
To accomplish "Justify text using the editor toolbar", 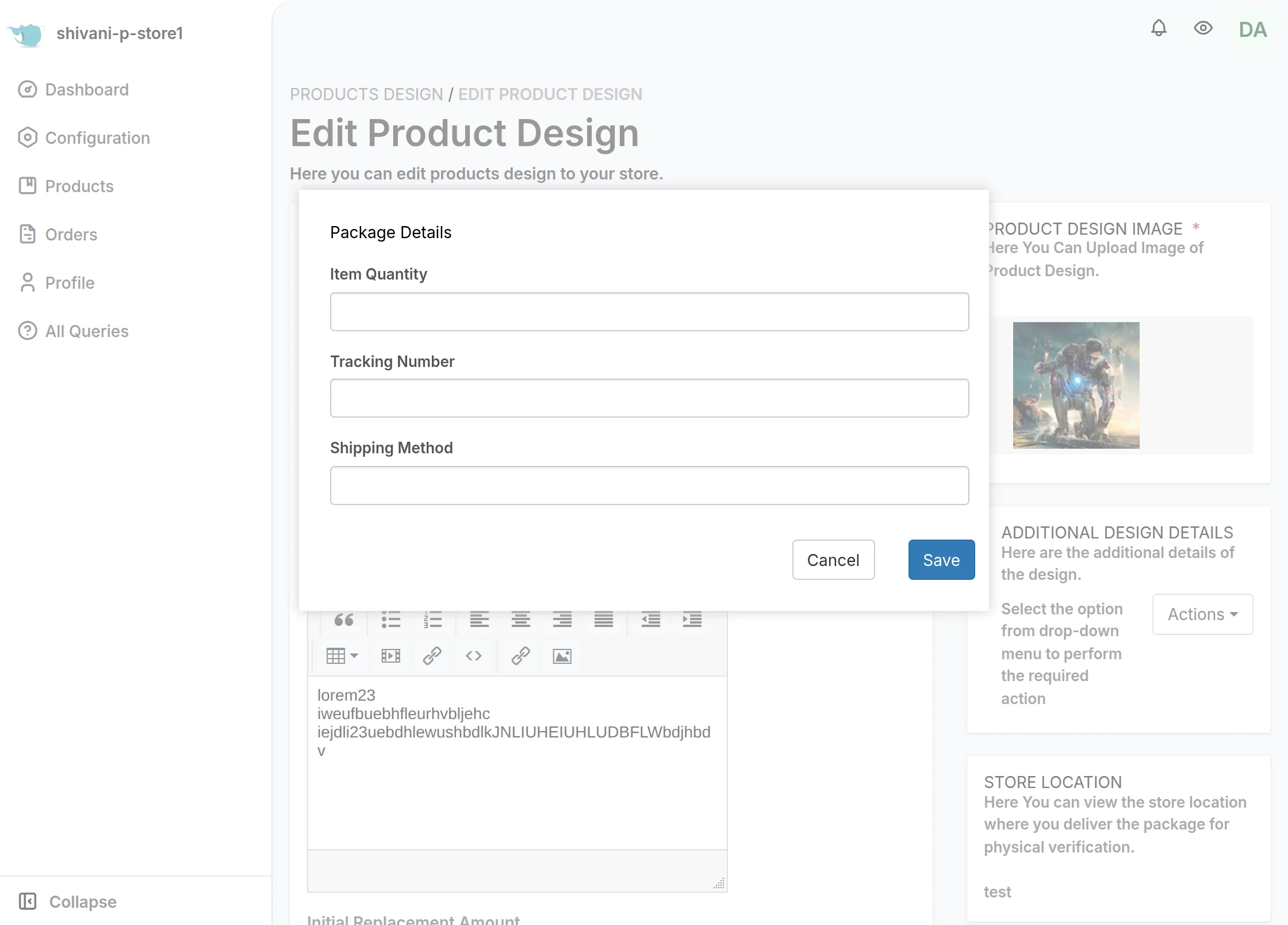I will tap(604, 620).
